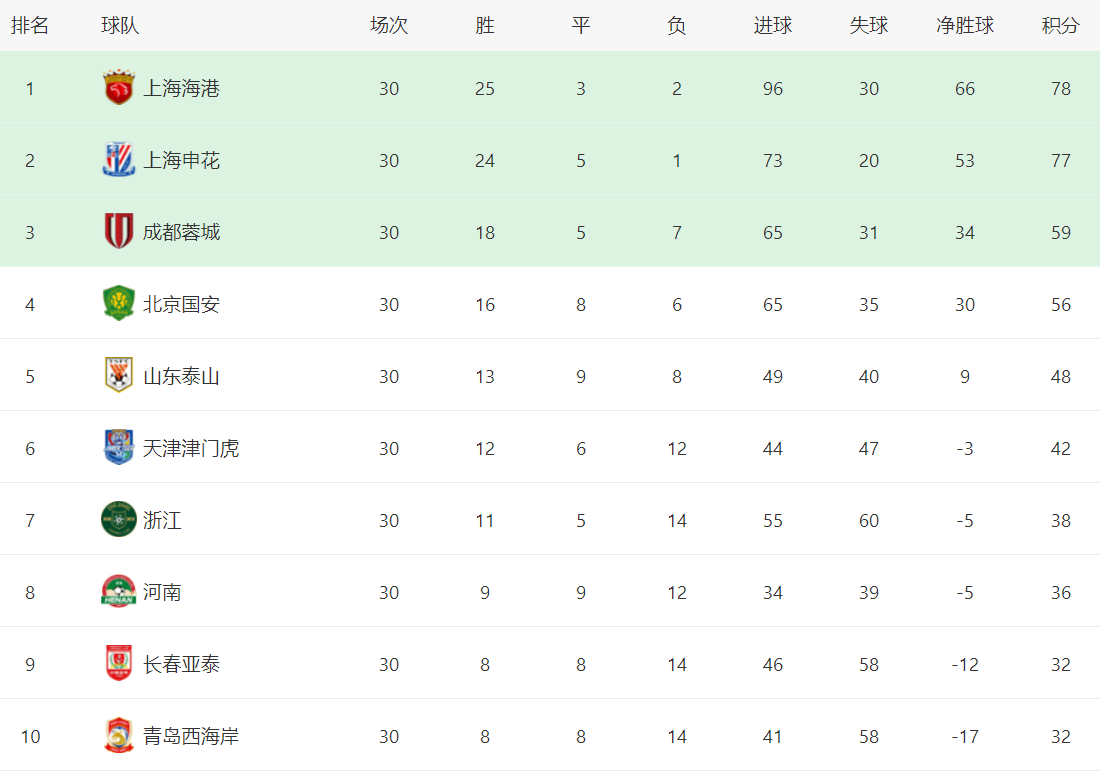The width and height of the screenshot is (1100, 774).
Task: Click the 胜 wins column header
Action: point(485,26)
